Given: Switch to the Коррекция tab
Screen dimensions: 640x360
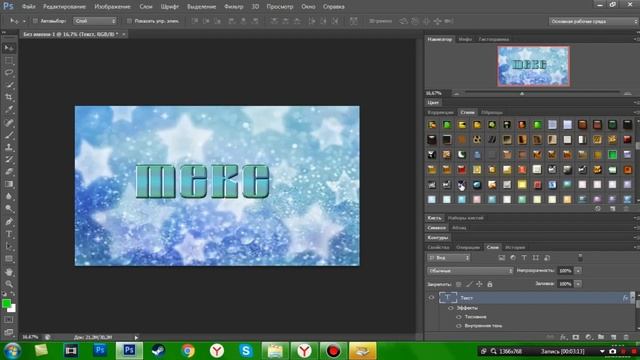Looking at the screenshot, I should pos(440,112).
